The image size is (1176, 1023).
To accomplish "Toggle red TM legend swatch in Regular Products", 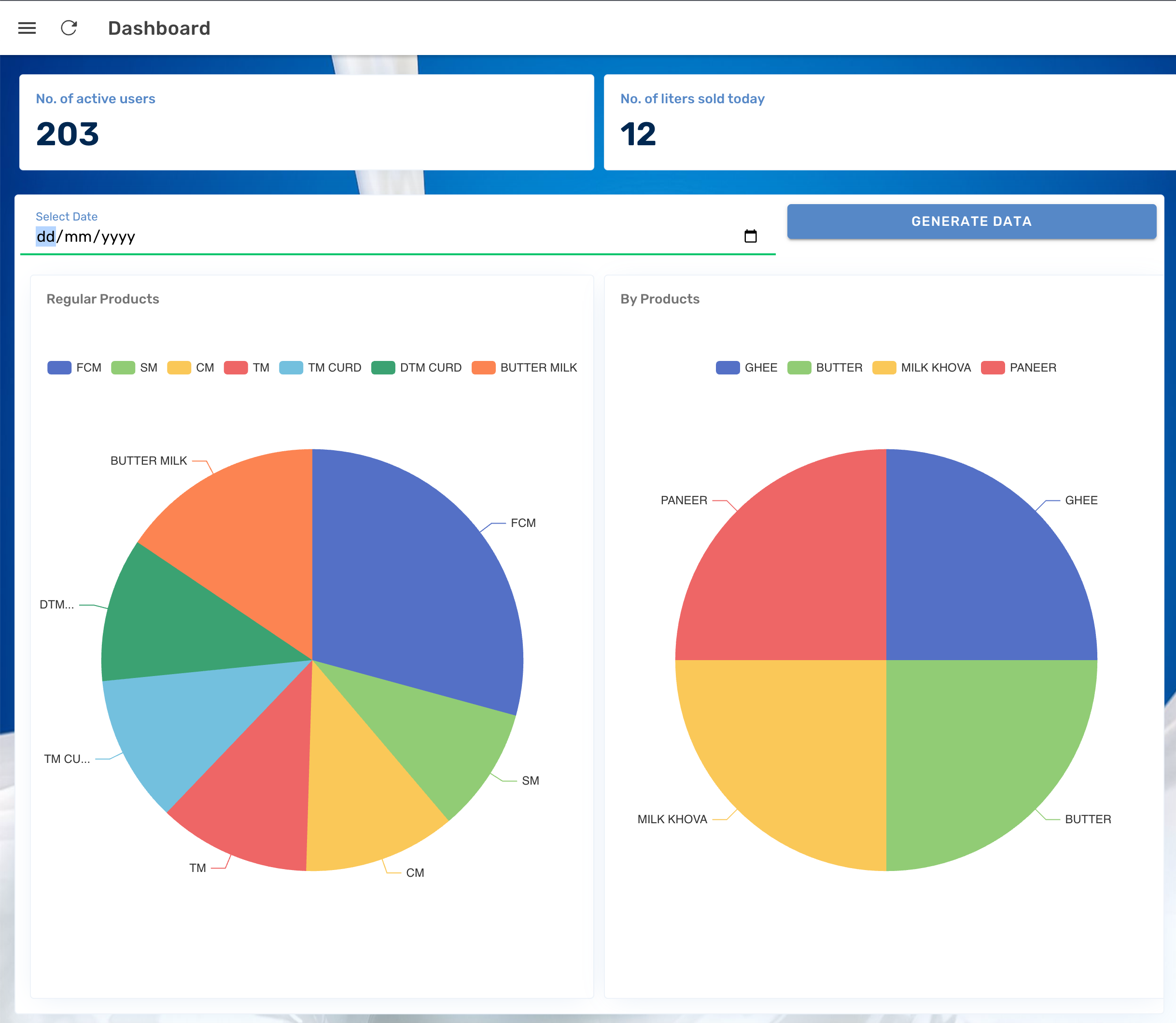I will point(236,368).
